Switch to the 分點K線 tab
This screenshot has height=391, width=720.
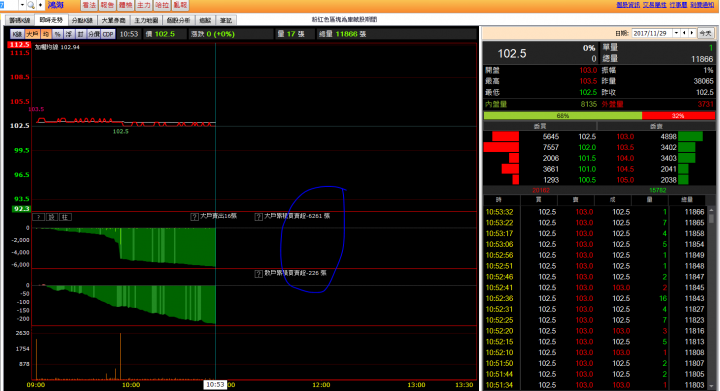tap(82, 20)
